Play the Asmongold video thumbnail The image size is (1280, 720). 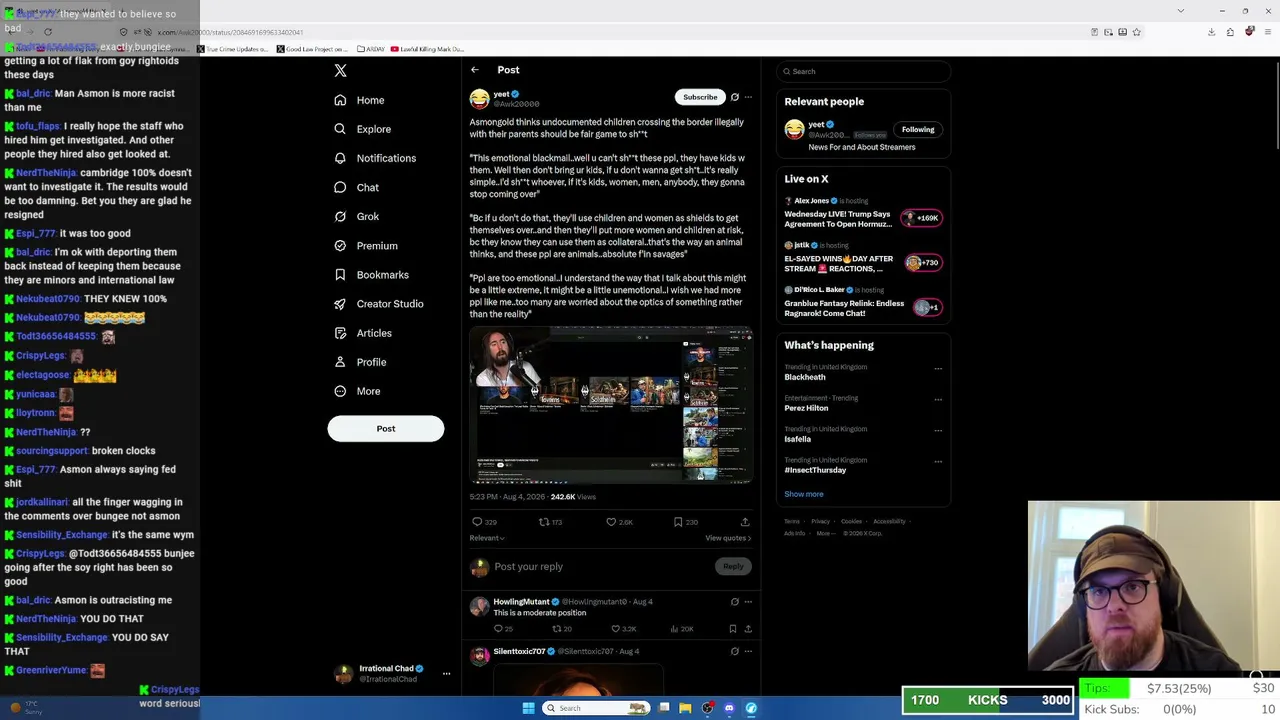tap(611, 405)
